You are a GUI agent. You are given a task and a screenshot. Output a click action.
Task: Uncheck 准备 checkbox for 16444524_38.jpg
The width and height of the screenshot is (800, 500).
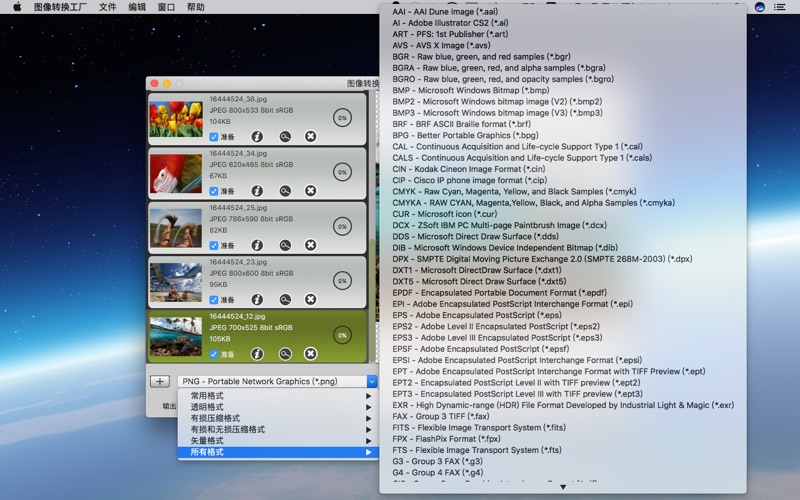(x=214, y=136)
